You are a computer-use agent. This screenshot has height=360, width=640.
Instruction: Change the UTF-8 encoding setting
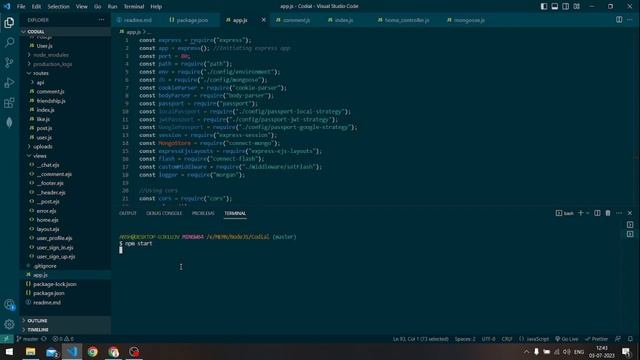(488, 339)
